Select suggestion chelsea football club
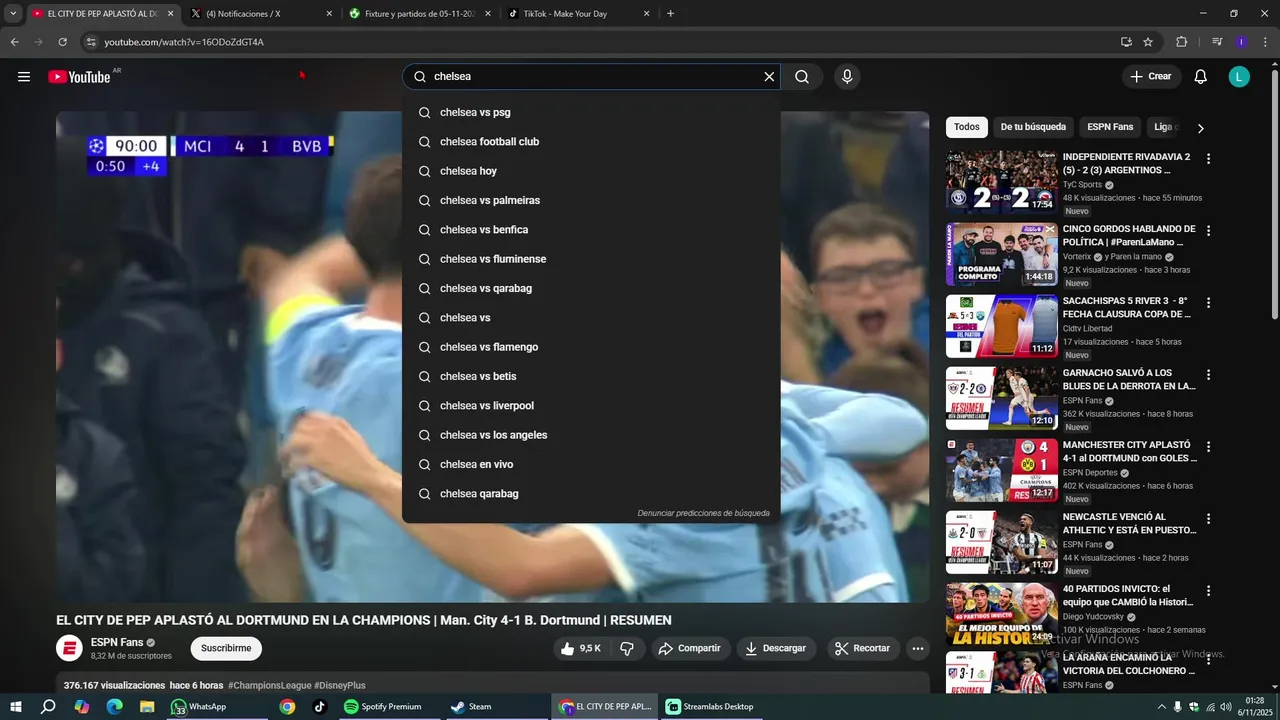Screen dimensions: 1280x720 [x=591, y=142]
